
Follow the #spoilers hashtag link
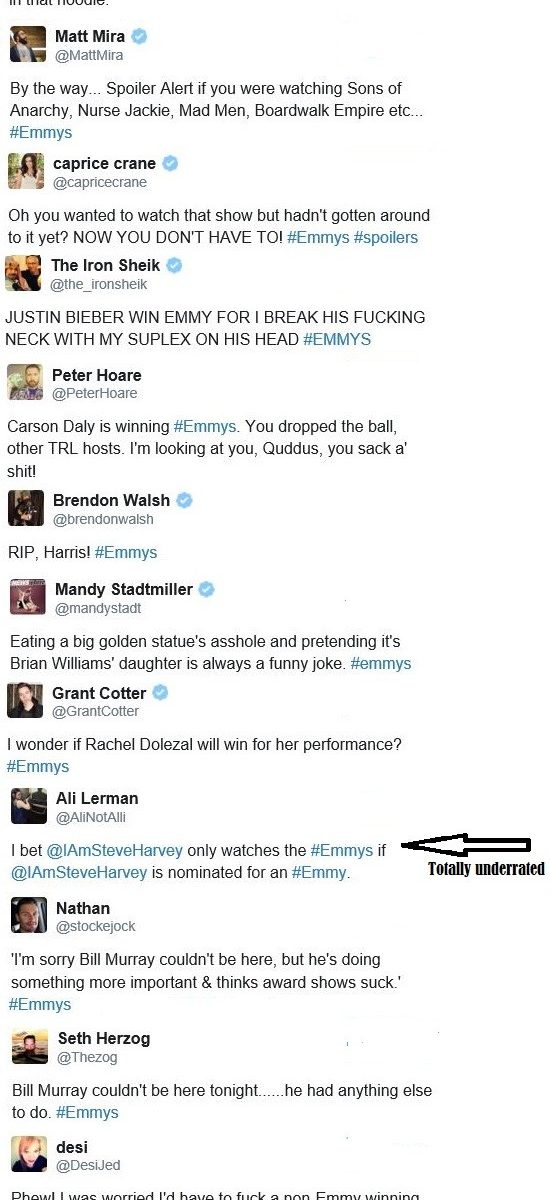pos(385,237)
